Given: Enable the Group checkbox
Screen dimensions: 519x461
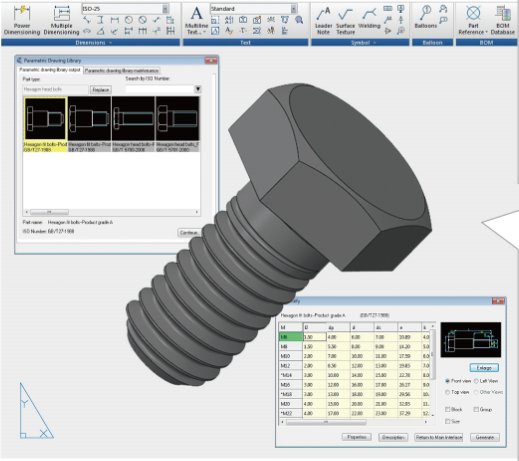Looking at the screenshot, I should [x=476, y=409].
